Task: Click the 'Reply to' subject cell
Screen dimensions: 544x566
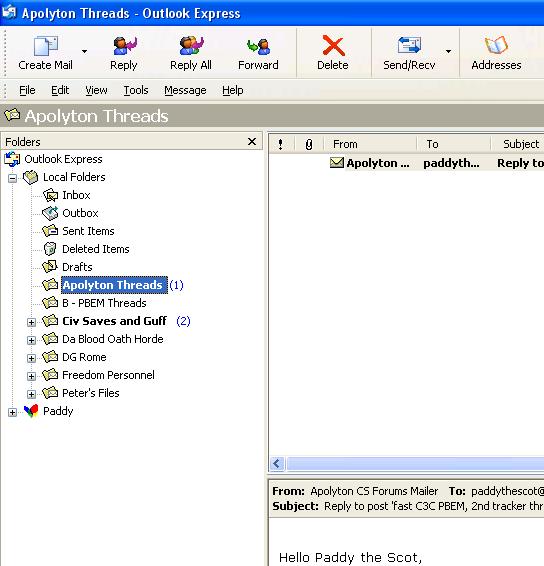Action: click(x=520, y=163)
